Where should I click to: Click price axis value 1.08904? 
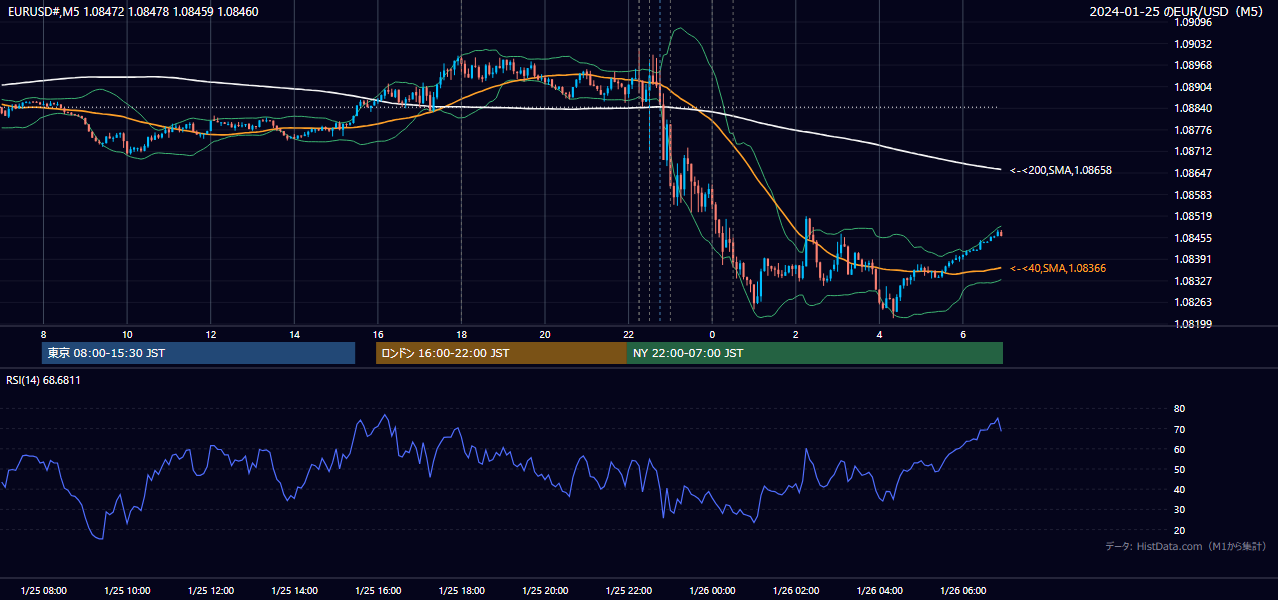coord(1192,87)
